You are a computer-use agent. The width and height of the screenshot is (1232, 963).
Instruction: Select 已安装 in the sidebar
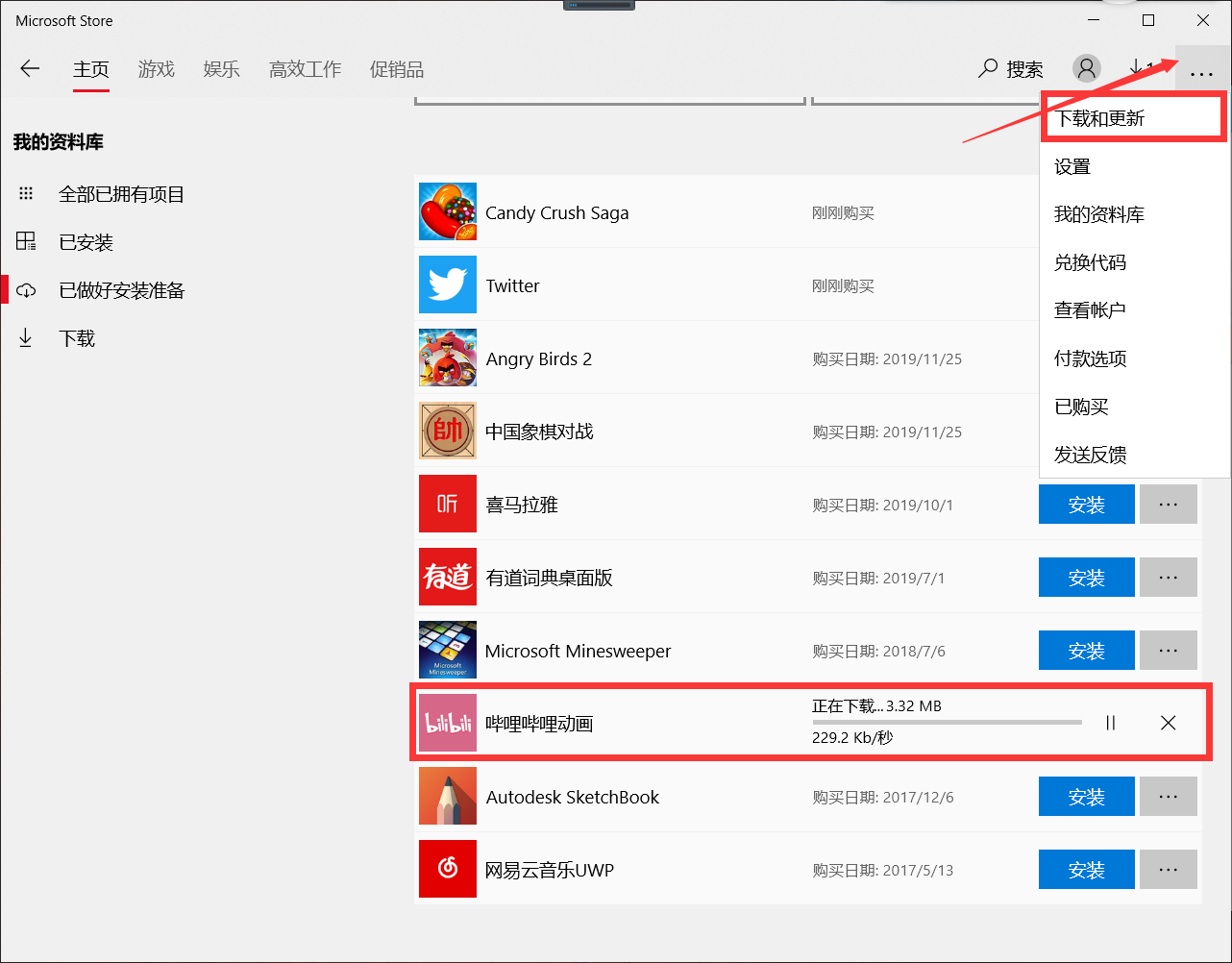86,242
